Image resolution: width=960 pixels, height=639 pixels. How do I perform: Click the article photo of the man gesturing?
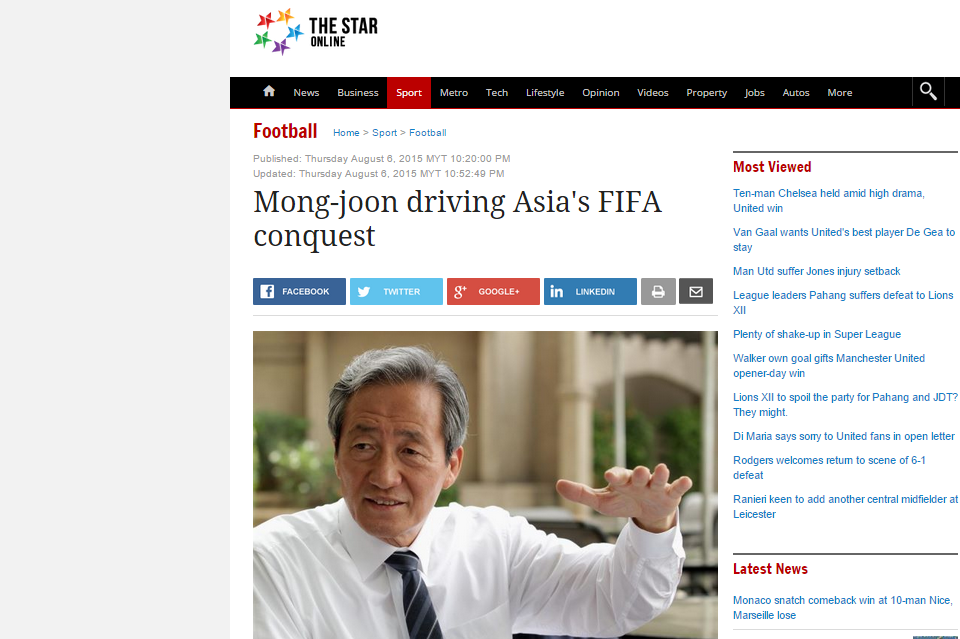[x=485, y=485]
